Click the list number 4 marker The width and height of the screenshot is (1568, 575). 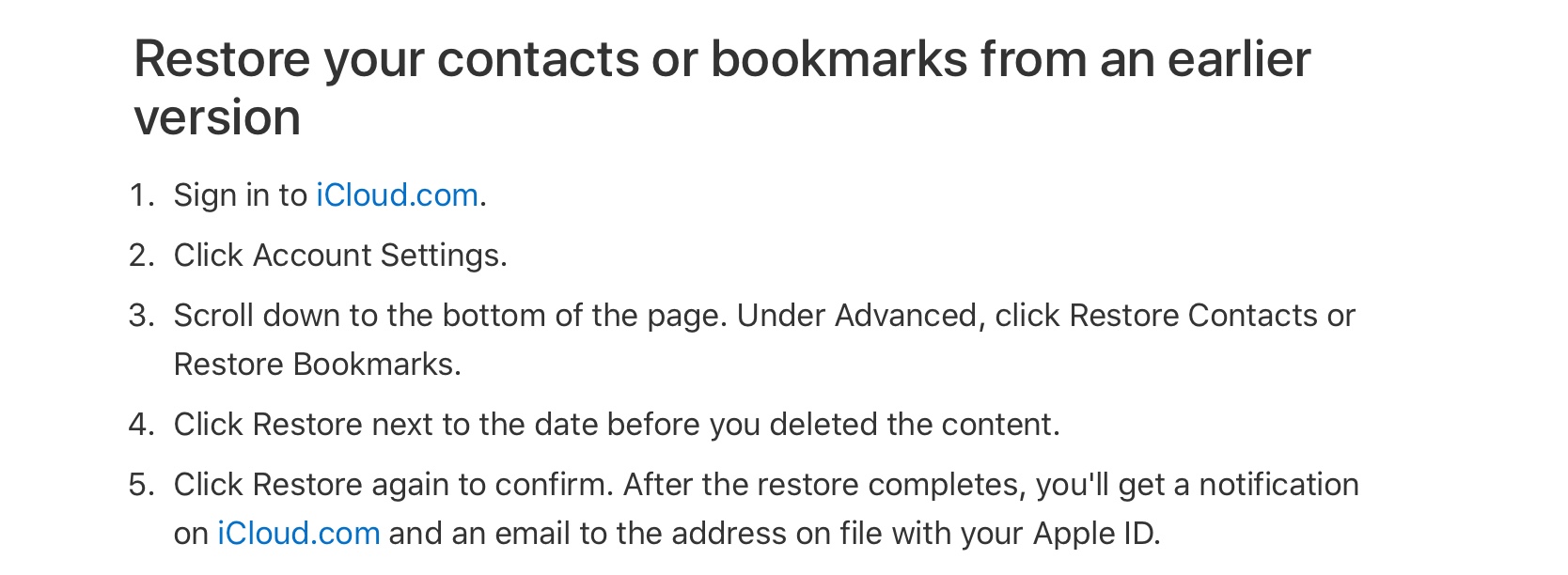[x=142, y=425]
